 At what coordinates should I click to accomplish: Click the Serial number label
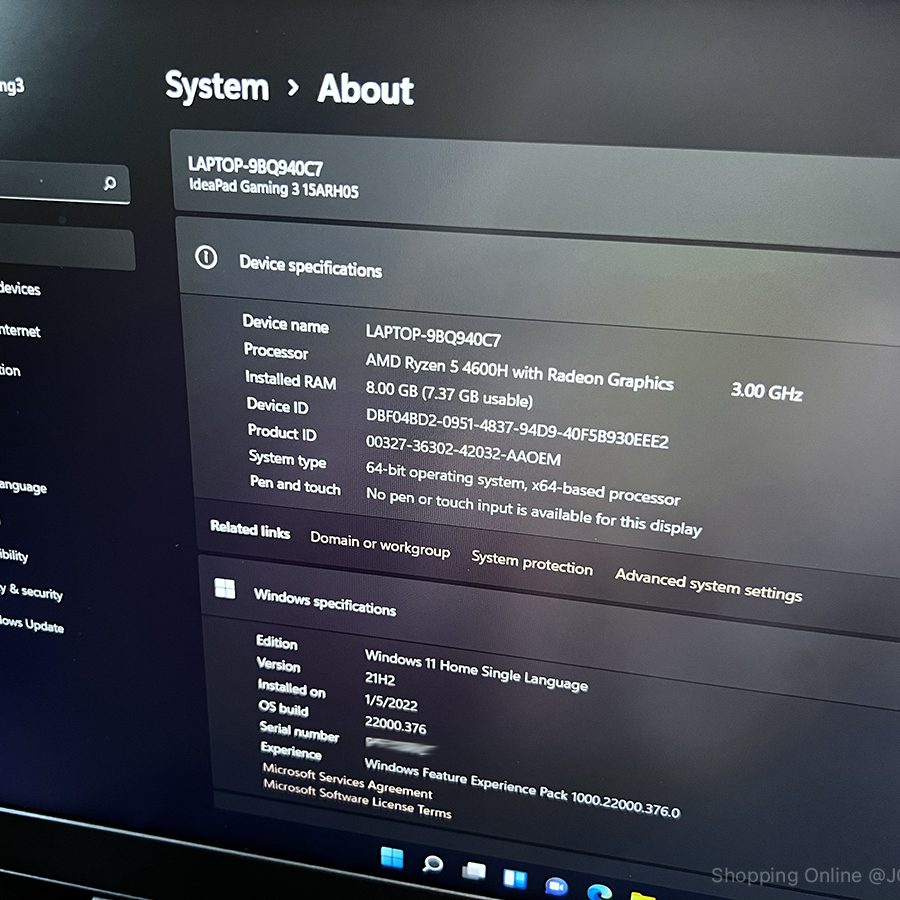299,731
